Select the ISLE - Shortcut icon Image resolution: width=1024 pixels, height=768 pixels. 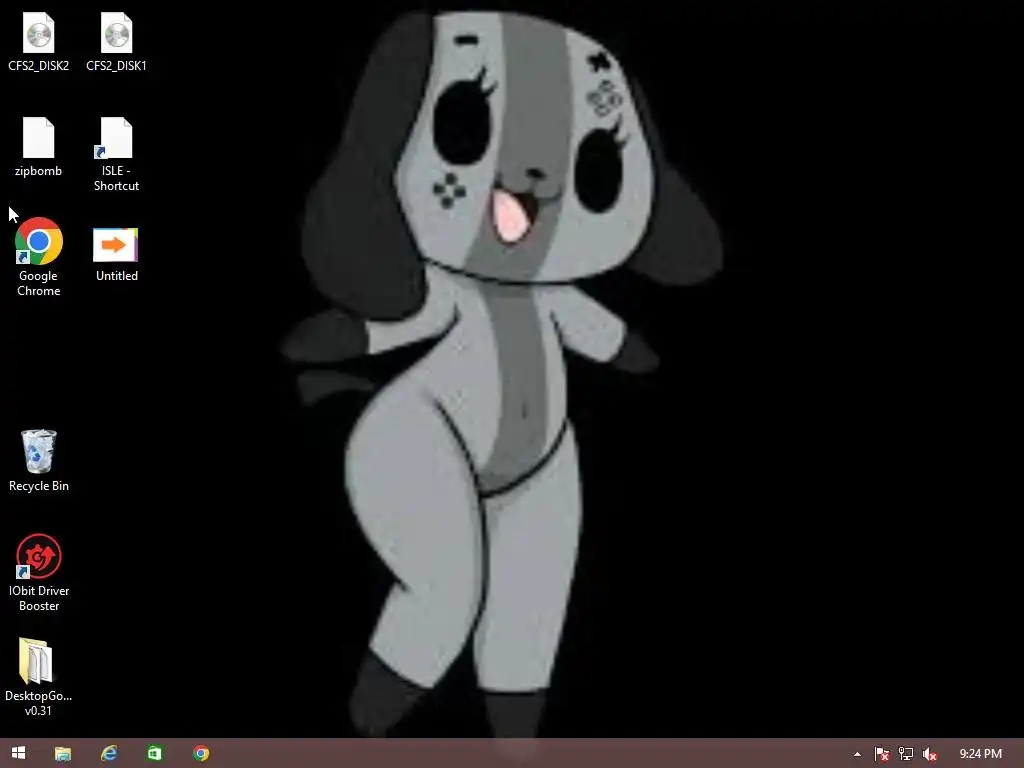click(116, 138)
